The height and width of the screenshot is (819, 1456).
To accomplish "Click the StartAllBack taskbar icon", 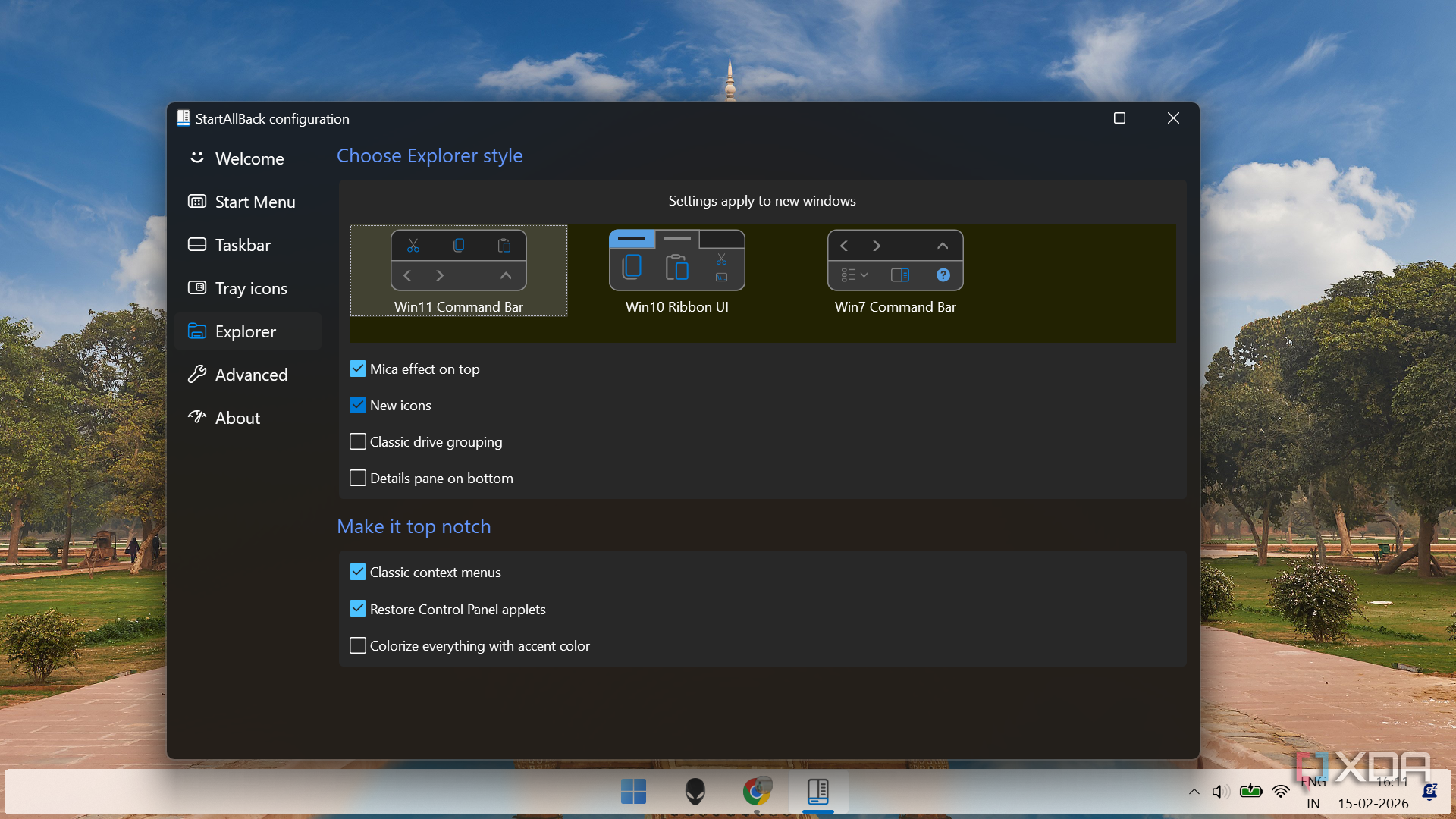I will (818, 792).
